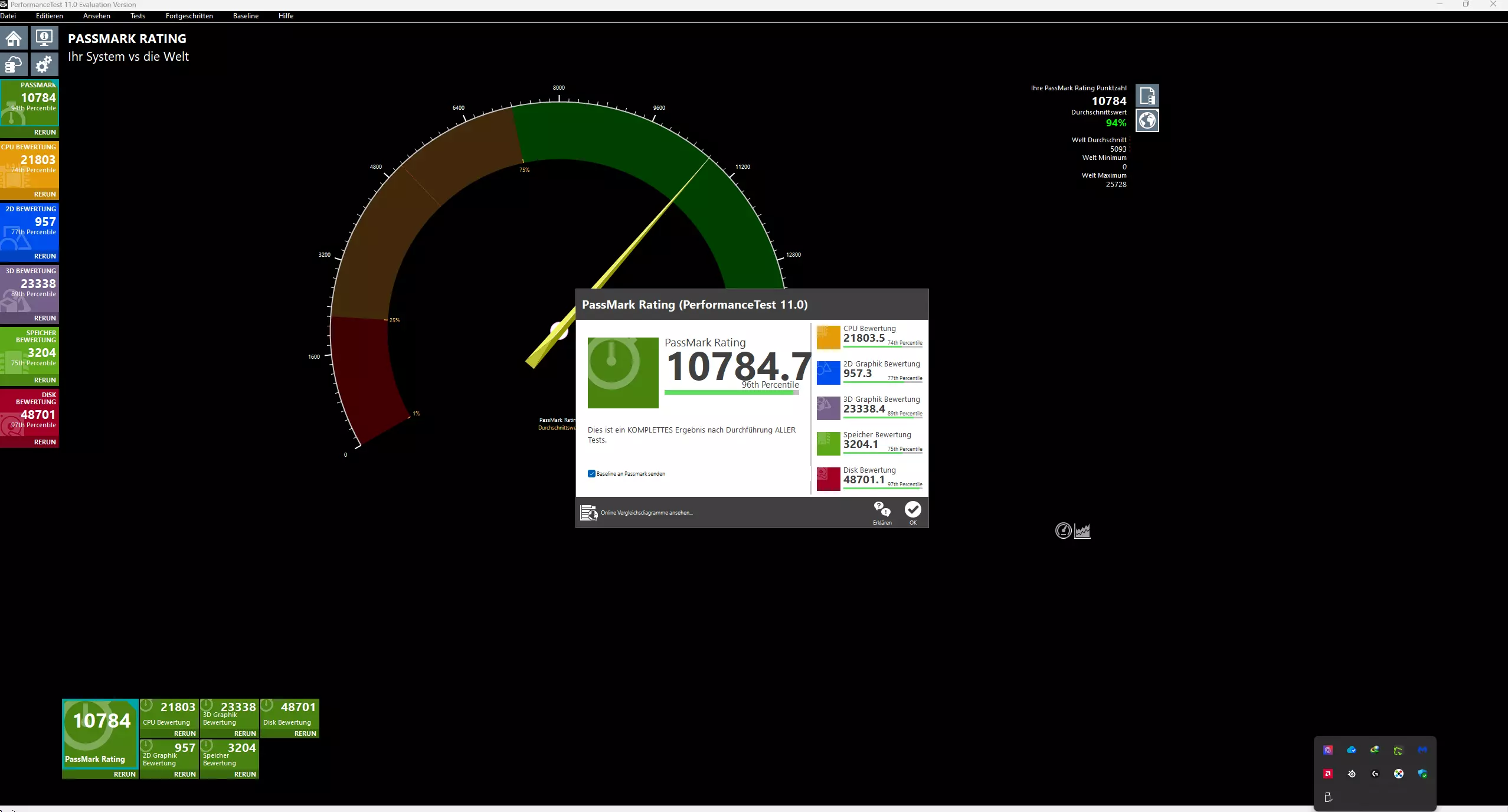This screenshot has width=1508, height=812.
Task: Open the Fortgeschritten menu
Action: pyautogui.click(x=189, y=16)
